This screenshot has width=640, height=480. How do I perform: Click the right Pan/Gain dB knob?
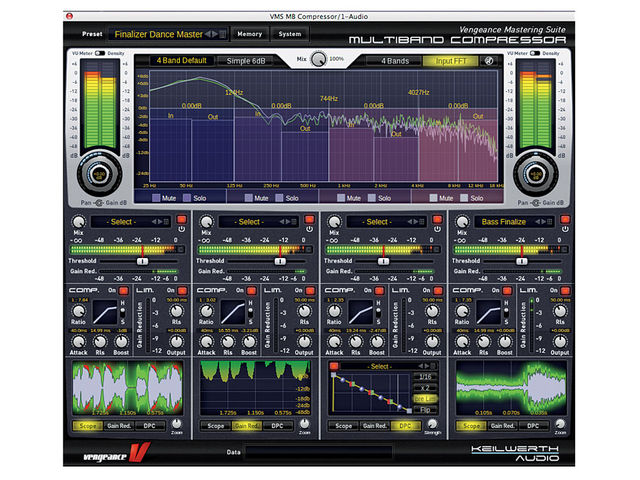535,174
